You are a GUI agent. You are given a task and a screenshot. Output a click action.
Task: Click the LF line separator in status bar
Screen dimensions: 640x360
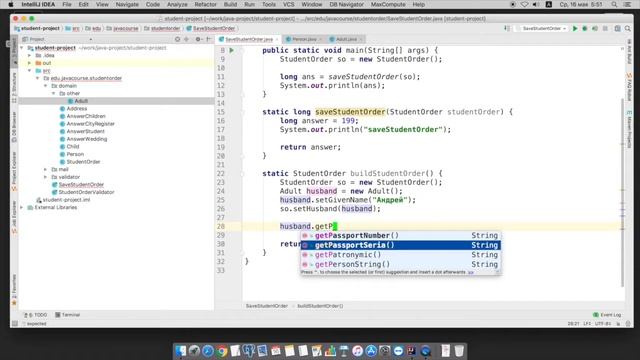coord(587,324)
